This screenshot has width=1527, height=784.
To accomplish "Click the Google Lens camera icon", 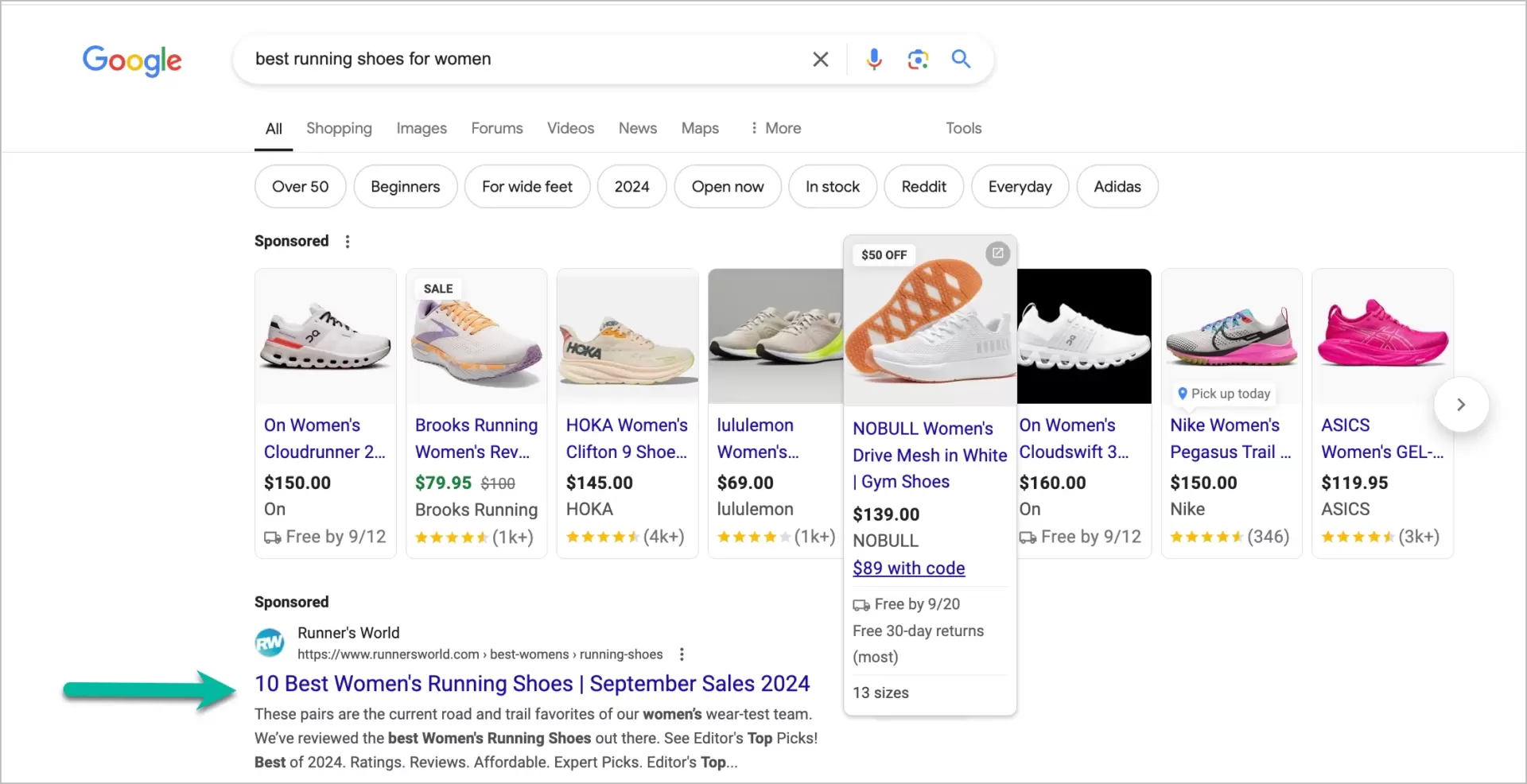I will pos(918,59).
